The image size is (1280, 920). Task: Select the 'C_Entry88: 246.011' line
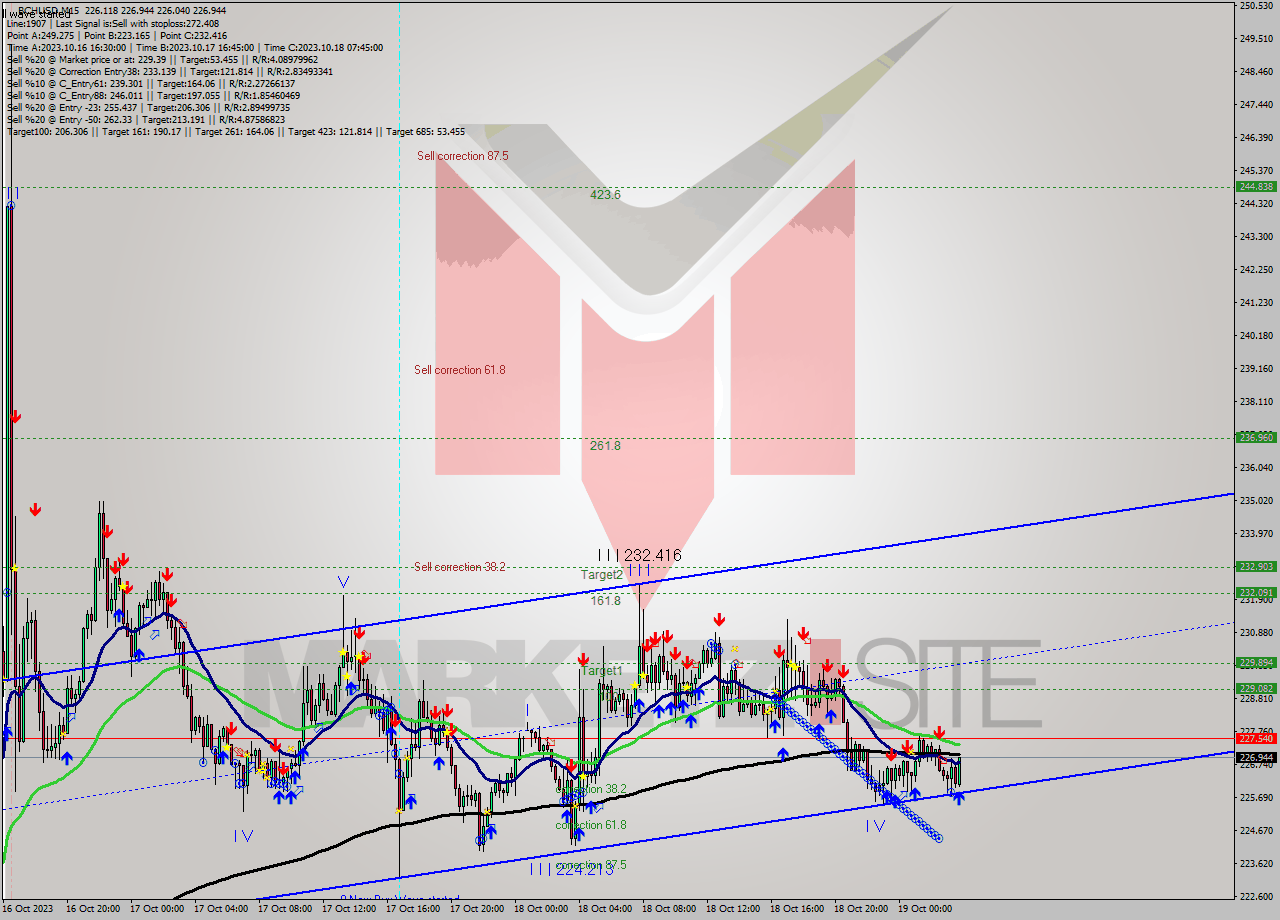[153, 95]
